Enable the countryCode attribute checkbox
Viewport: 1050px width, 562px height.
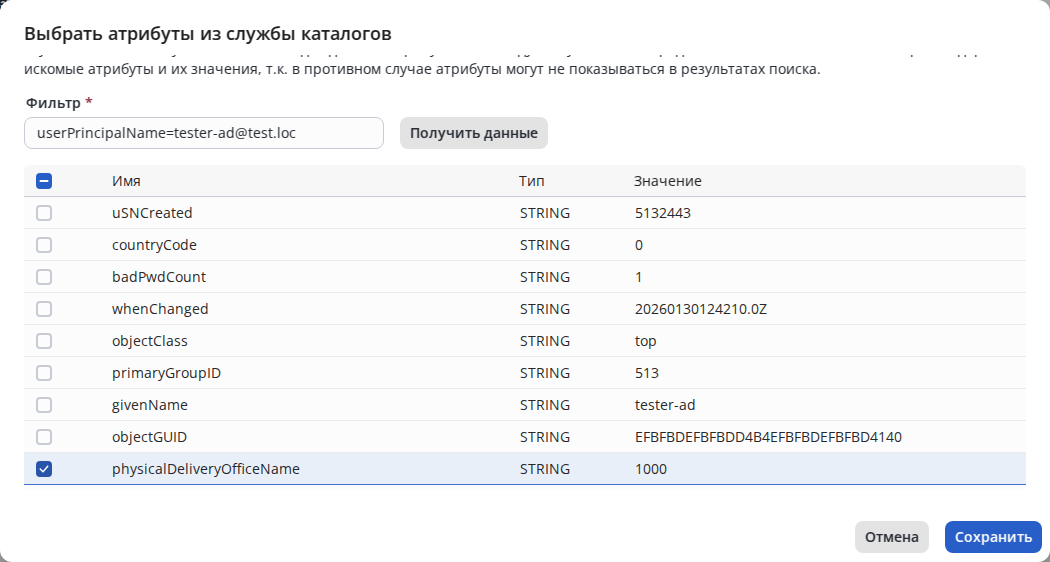[x=44, y=245]
